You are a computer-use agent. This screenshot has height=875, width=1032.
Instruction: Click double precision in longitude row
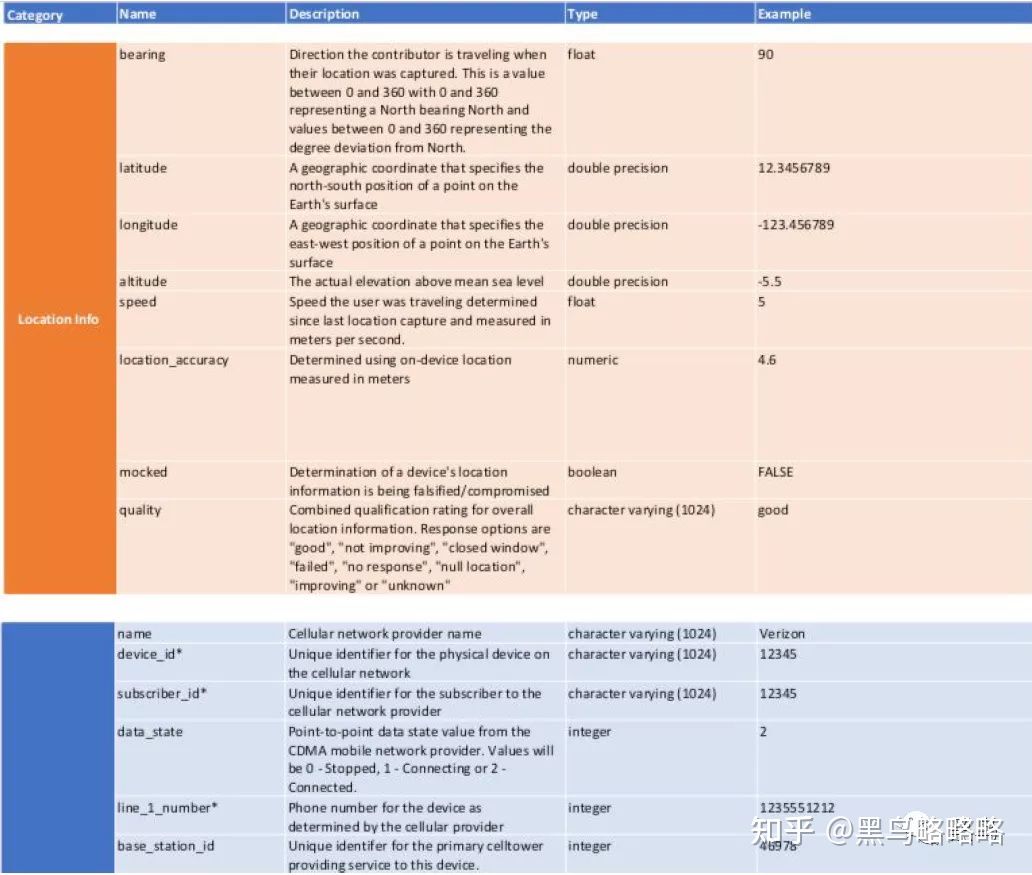(x=617, y=225)
